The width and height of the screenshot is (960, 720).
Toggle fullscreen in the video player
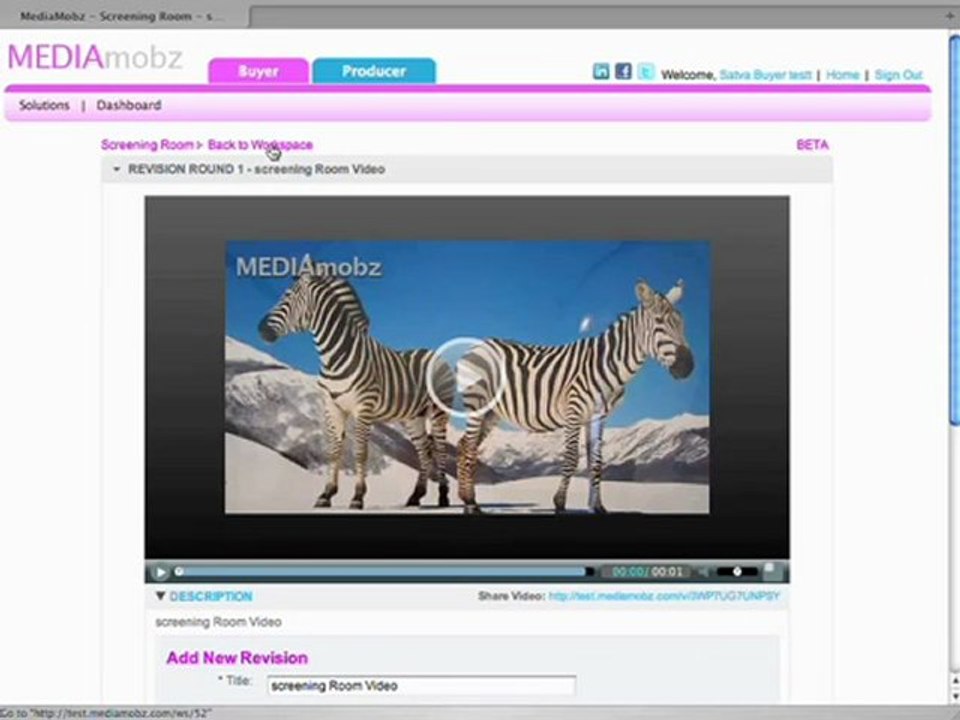[x=771, y=571]
